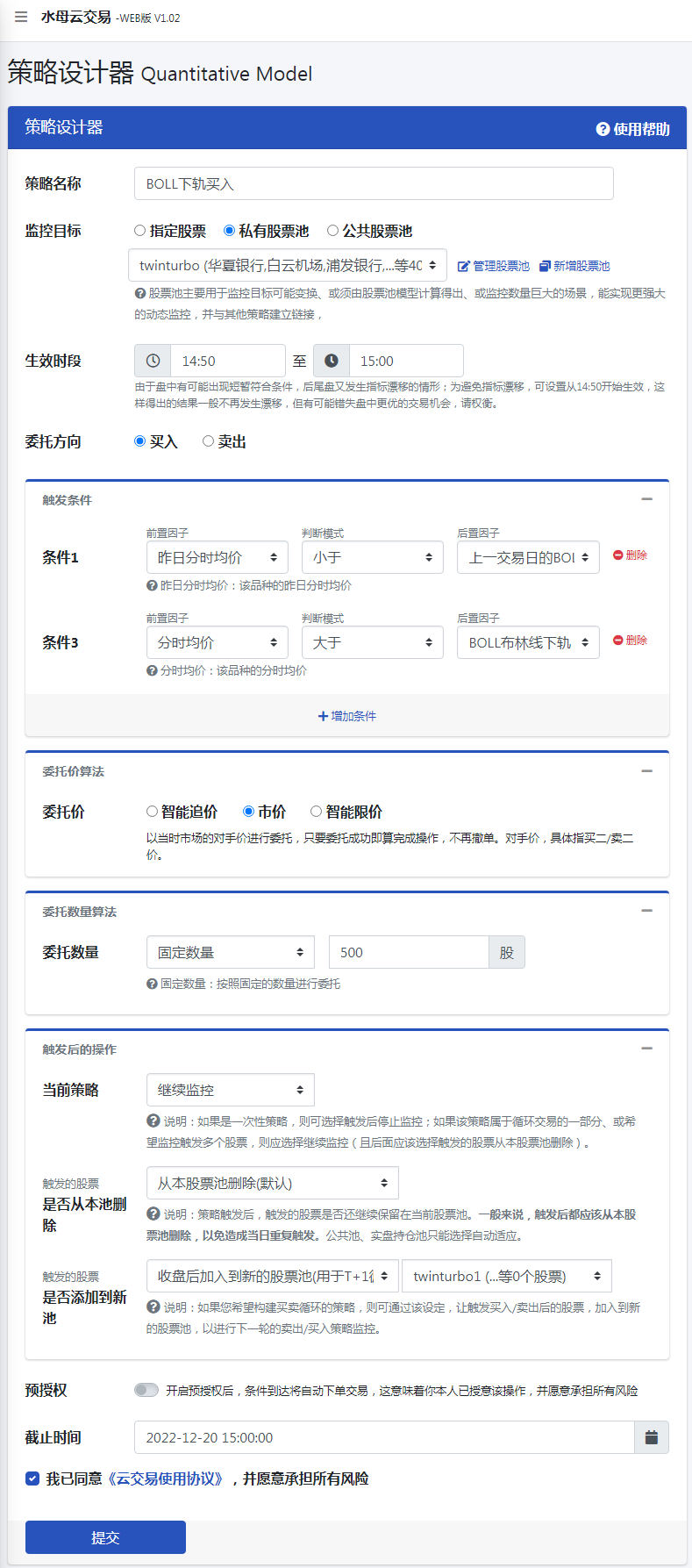Toggle the 我已同意 agreement checkbox
This screenshot has height=1568, width=692.
[x=32, y=1479]
